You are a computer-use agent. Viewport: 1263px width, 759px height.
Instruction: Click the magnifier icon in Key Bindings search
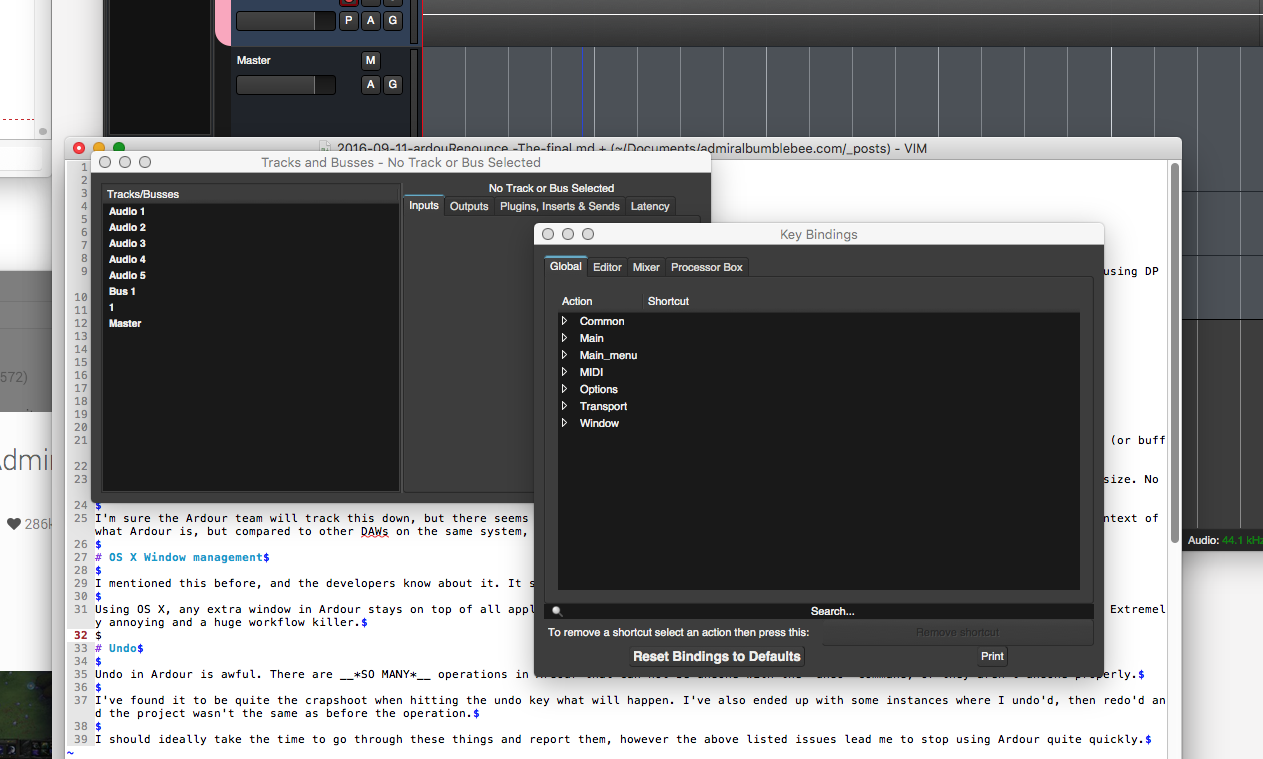[557, 611]
